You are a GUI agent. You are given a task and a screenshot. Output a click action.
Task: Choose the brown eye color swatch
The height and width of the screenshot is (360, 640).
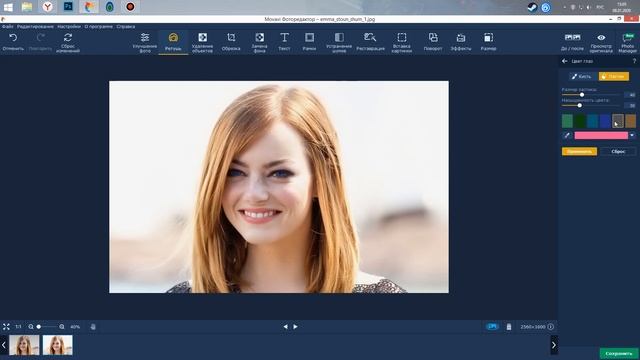click(x=631, y=121)
